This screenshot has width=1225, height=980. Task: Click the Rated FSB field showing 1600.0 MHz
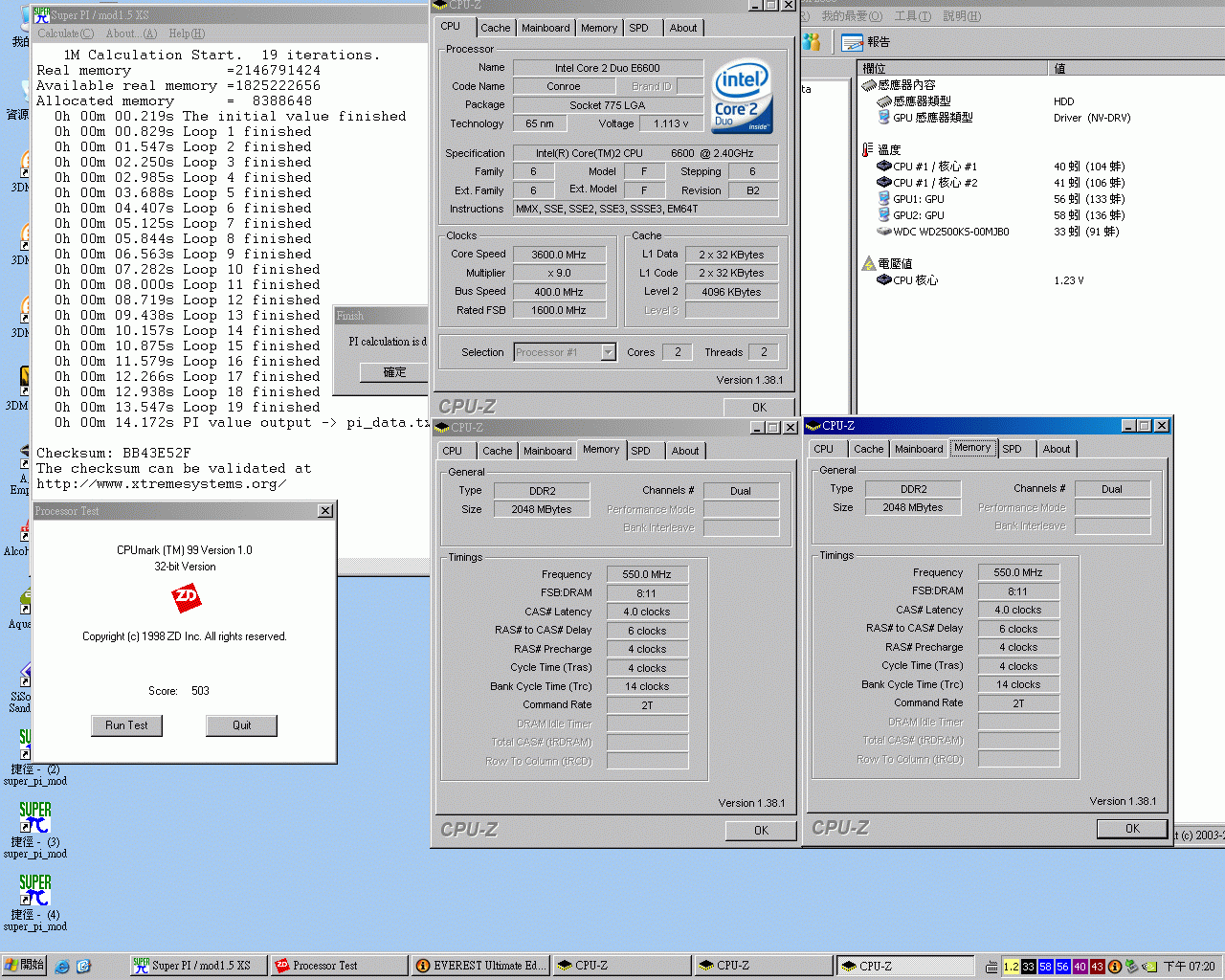click(x=559, y=310)
